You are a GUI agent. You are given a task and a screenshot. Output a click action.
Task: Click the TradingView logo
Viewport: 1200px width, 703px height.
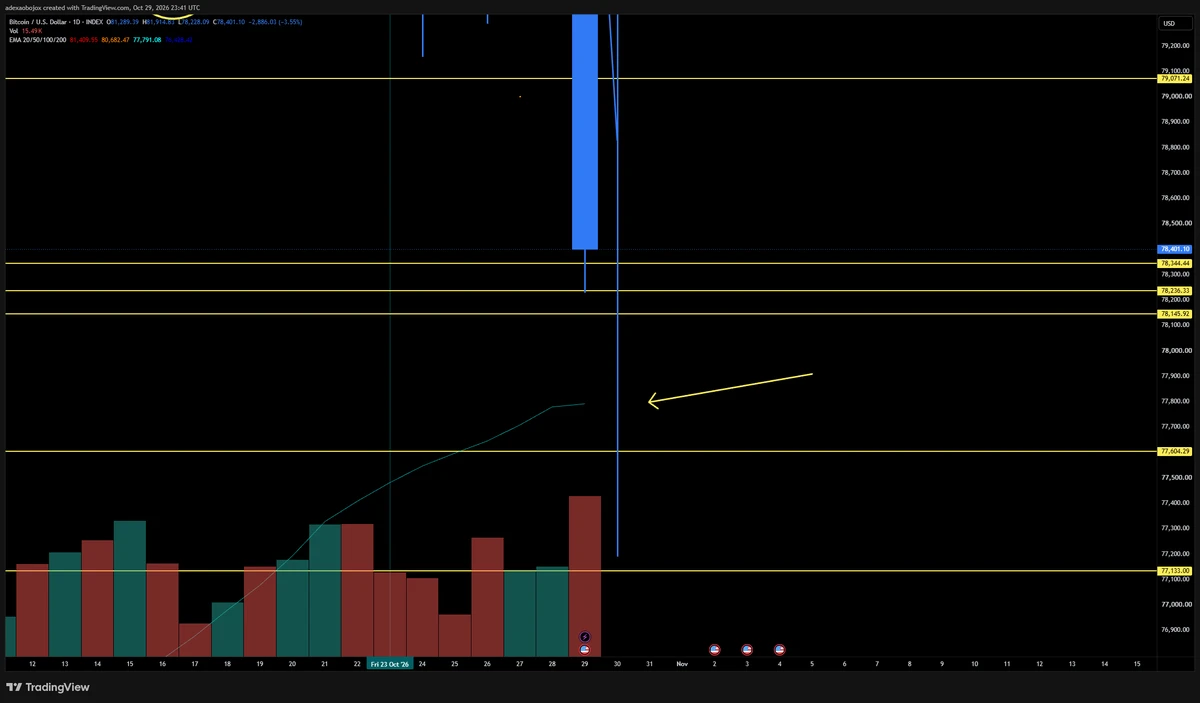tap(48, 687)
